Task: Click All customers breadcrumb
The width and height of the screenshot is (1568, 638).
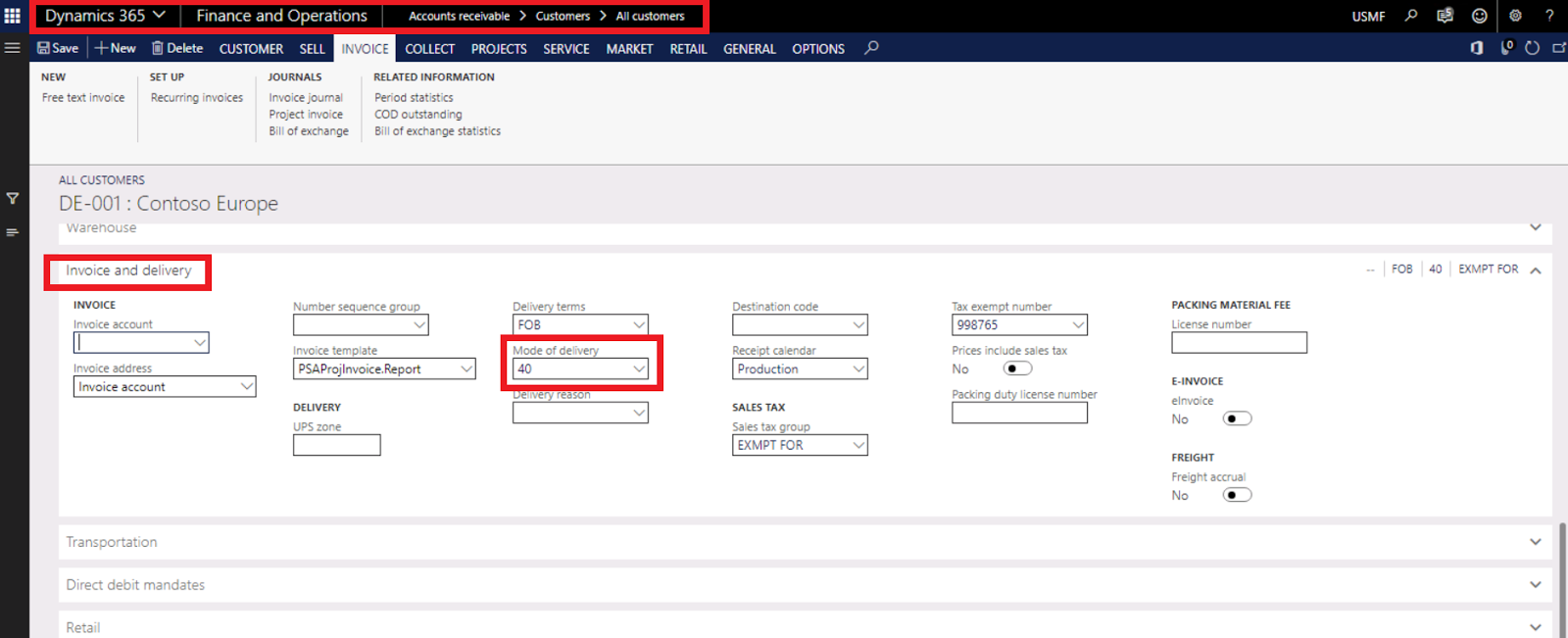Action: pyautogui.click(x=650, y=16)
